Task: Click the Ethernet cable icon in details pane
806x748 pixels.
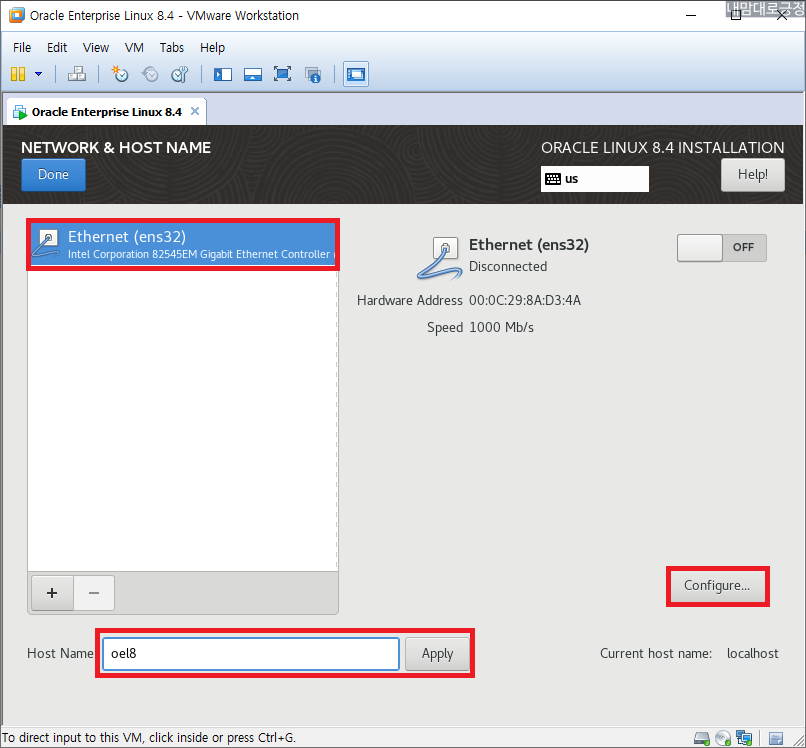Action: pyautogui.click(x=439, y=259)
